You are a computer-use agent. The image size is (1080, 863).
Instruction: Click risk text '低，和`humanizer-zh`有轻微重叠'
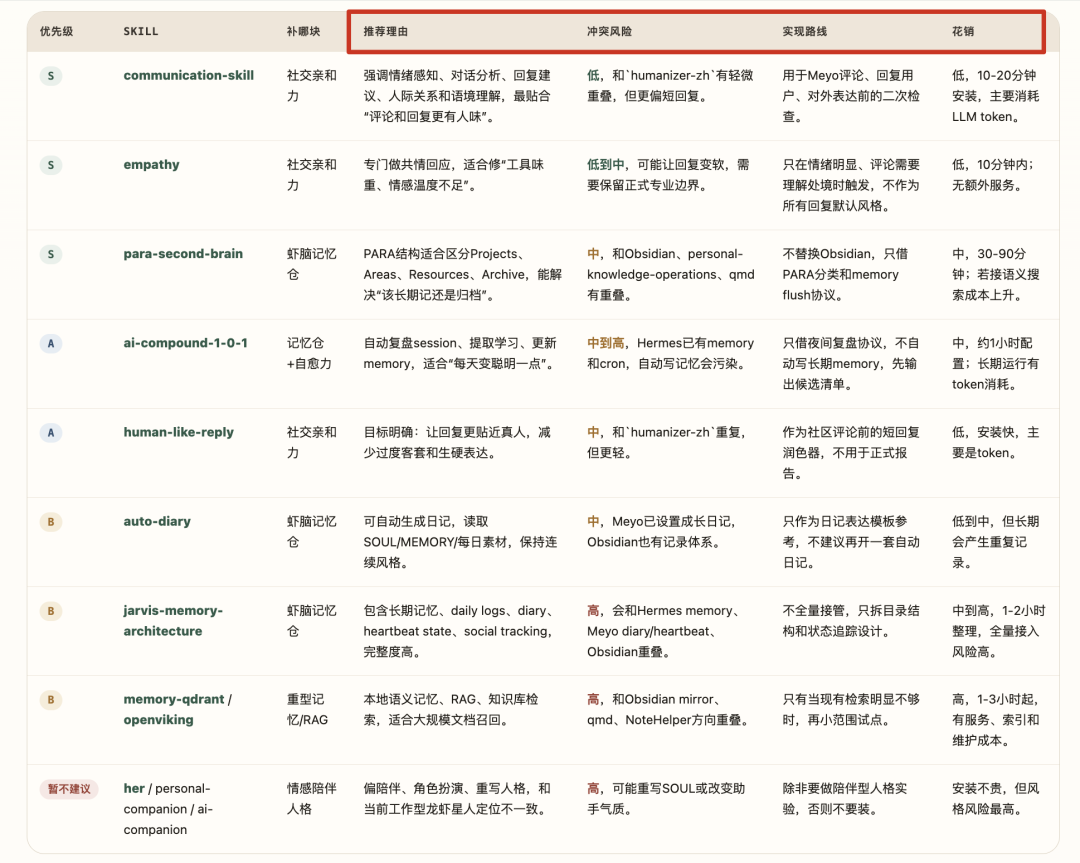pos(670,85)
